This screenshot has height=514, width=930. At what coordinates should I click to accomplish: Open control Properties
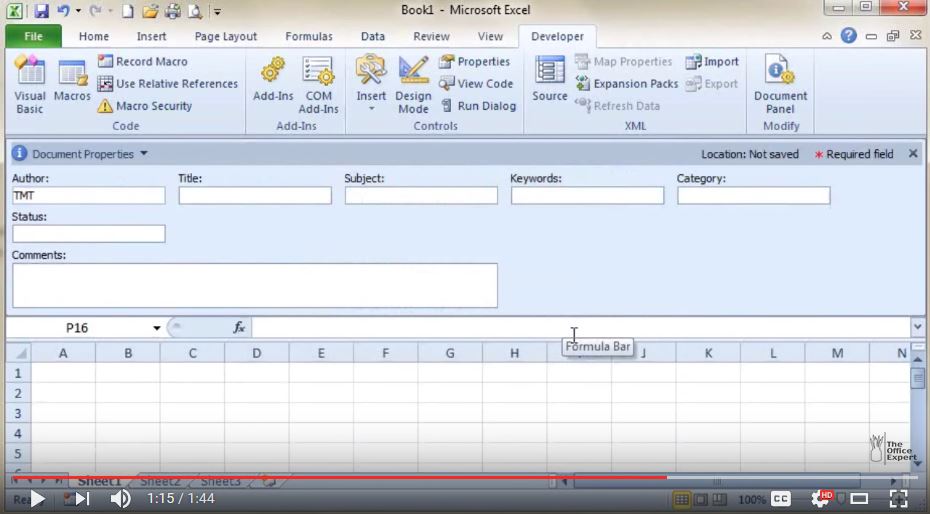[x=474, y=61]
